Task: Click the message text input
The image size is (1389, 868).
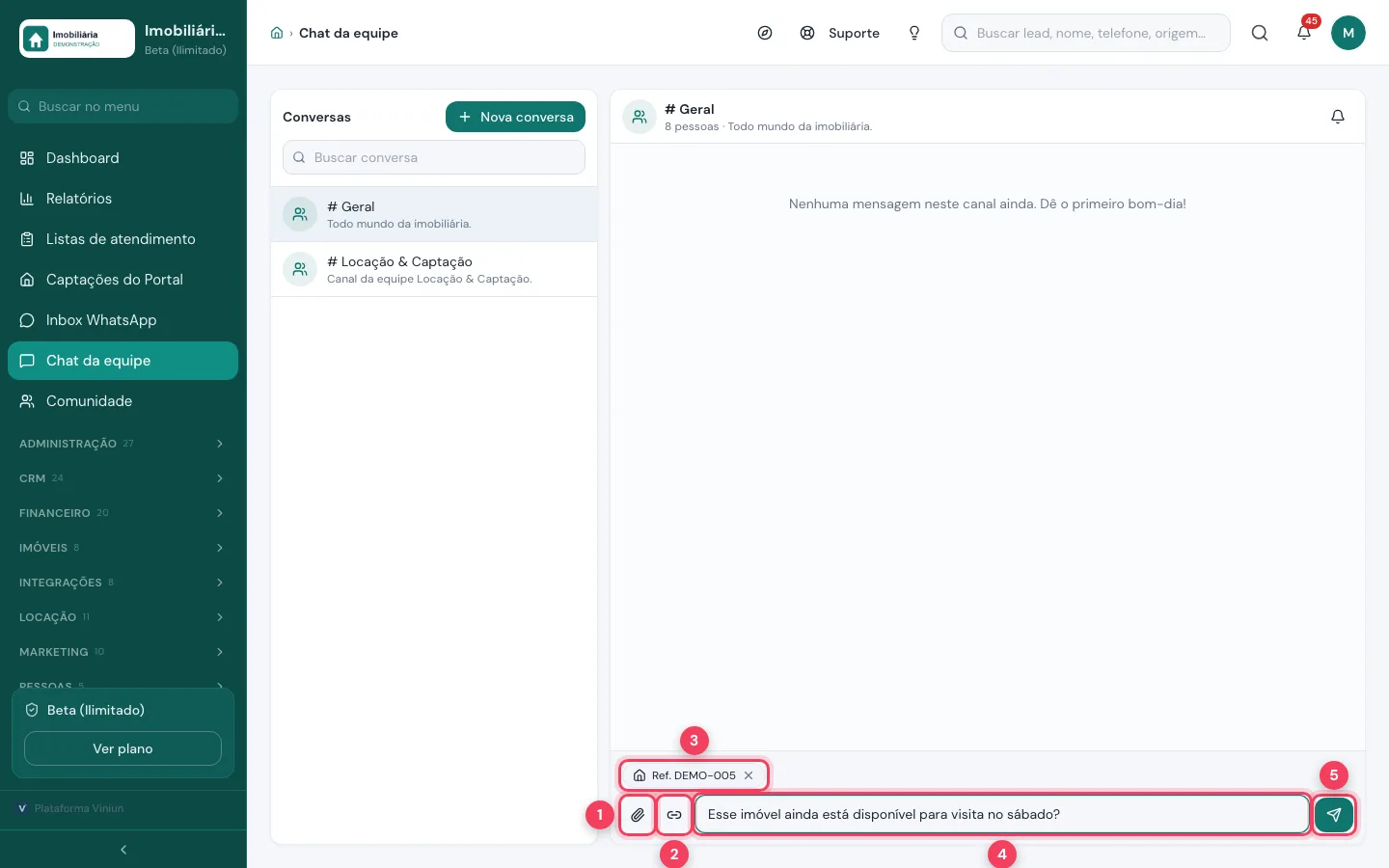Action: pyautogui.click(x=1002, y=815)
